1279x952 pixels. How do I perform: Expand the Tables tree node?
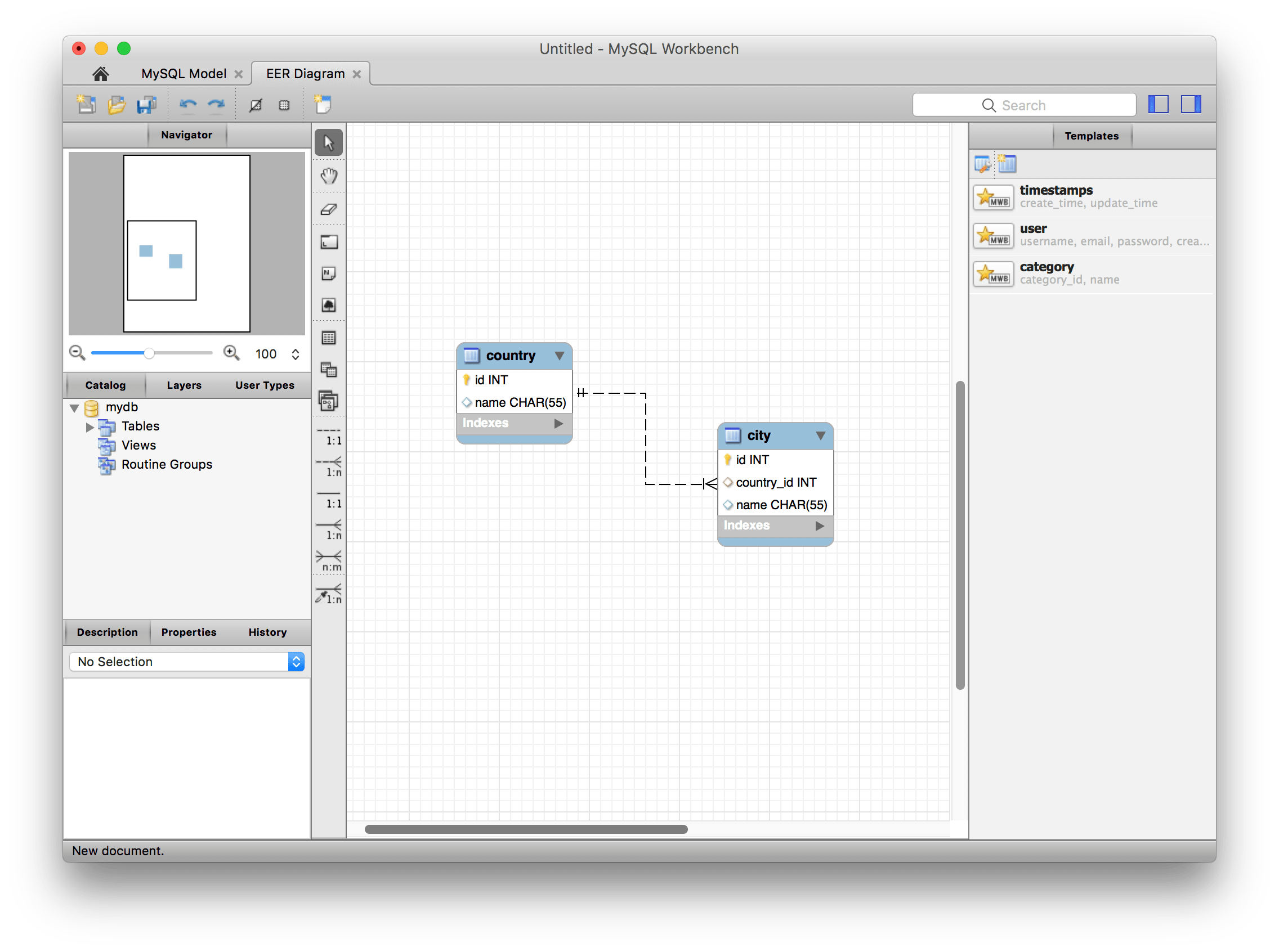coord(90,427)
